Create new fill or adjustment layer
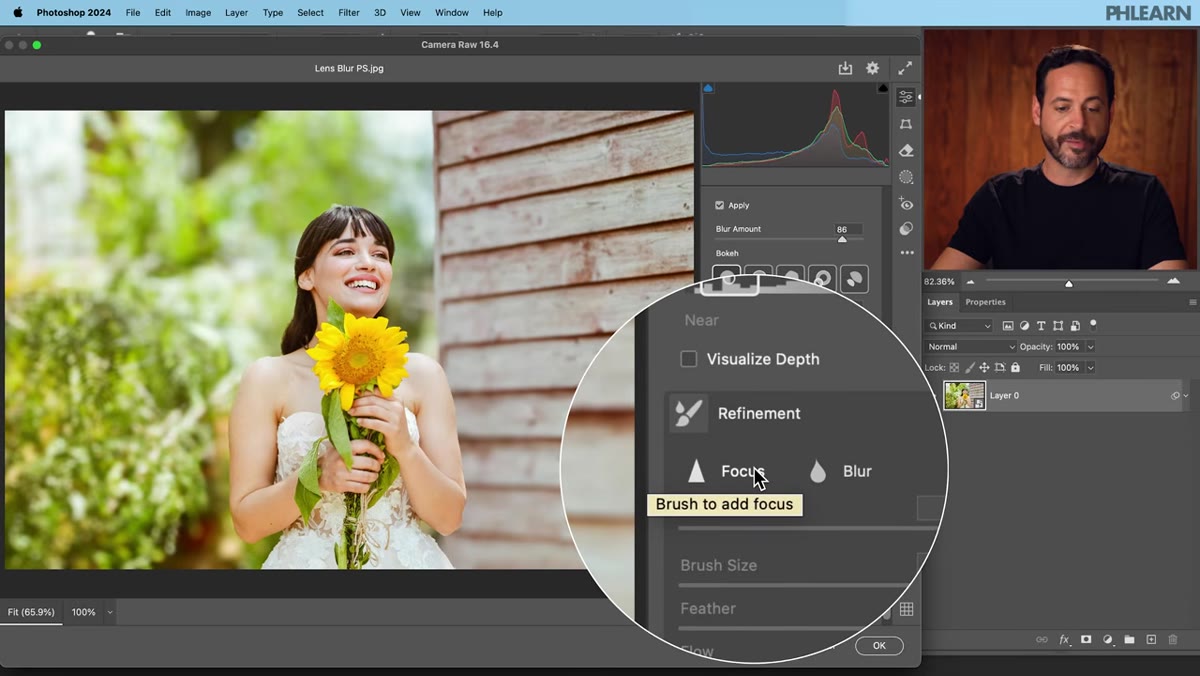 1108,639
